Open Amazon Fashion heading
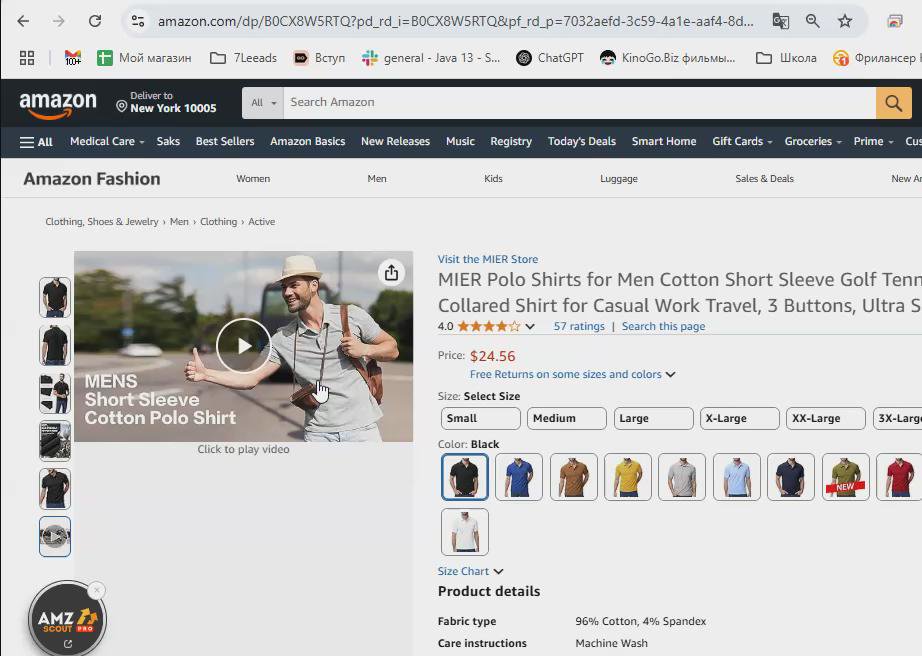The image size is (922, 656). click(92, 179)
